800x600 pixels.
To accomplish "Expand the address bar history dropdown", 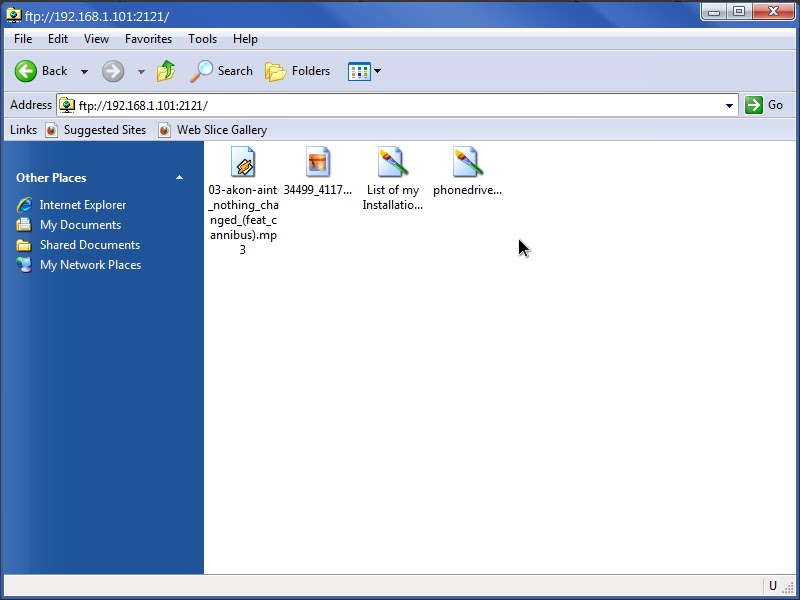I will (x=729, y=106).
